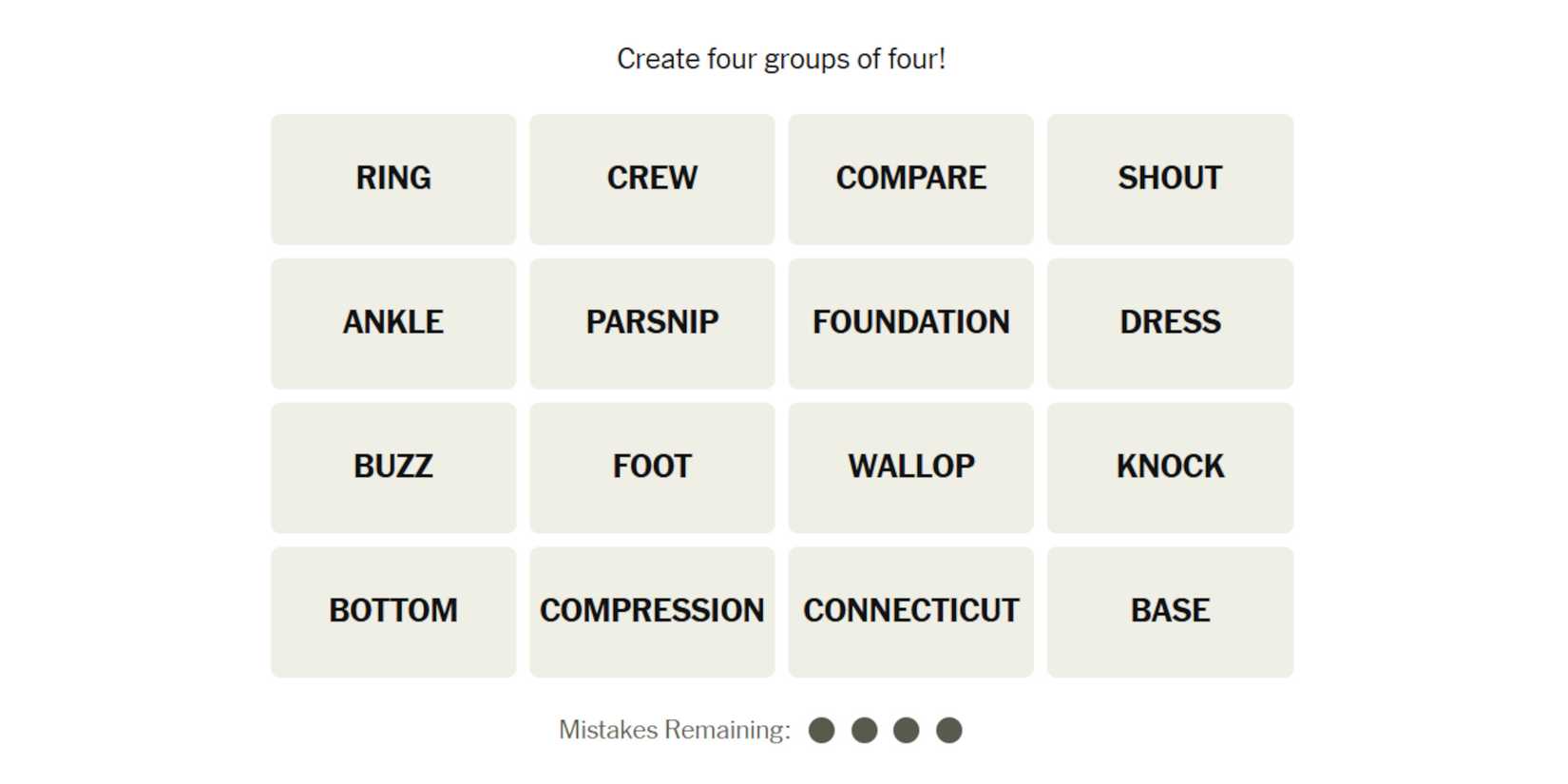The image size is (1568, 784).
Task: Select the KNOCK word tile
Action: pyautogui.click(x=1170, y=468)
